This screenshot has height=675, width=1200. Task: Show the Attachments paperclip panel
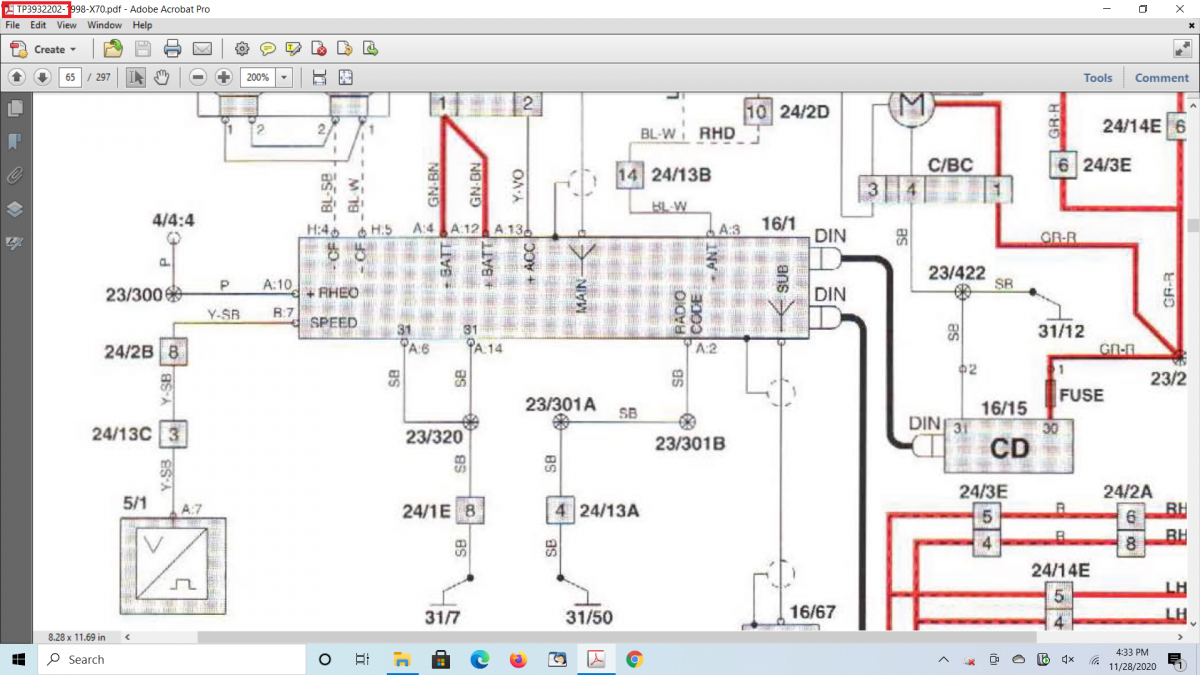click(15, 176)
